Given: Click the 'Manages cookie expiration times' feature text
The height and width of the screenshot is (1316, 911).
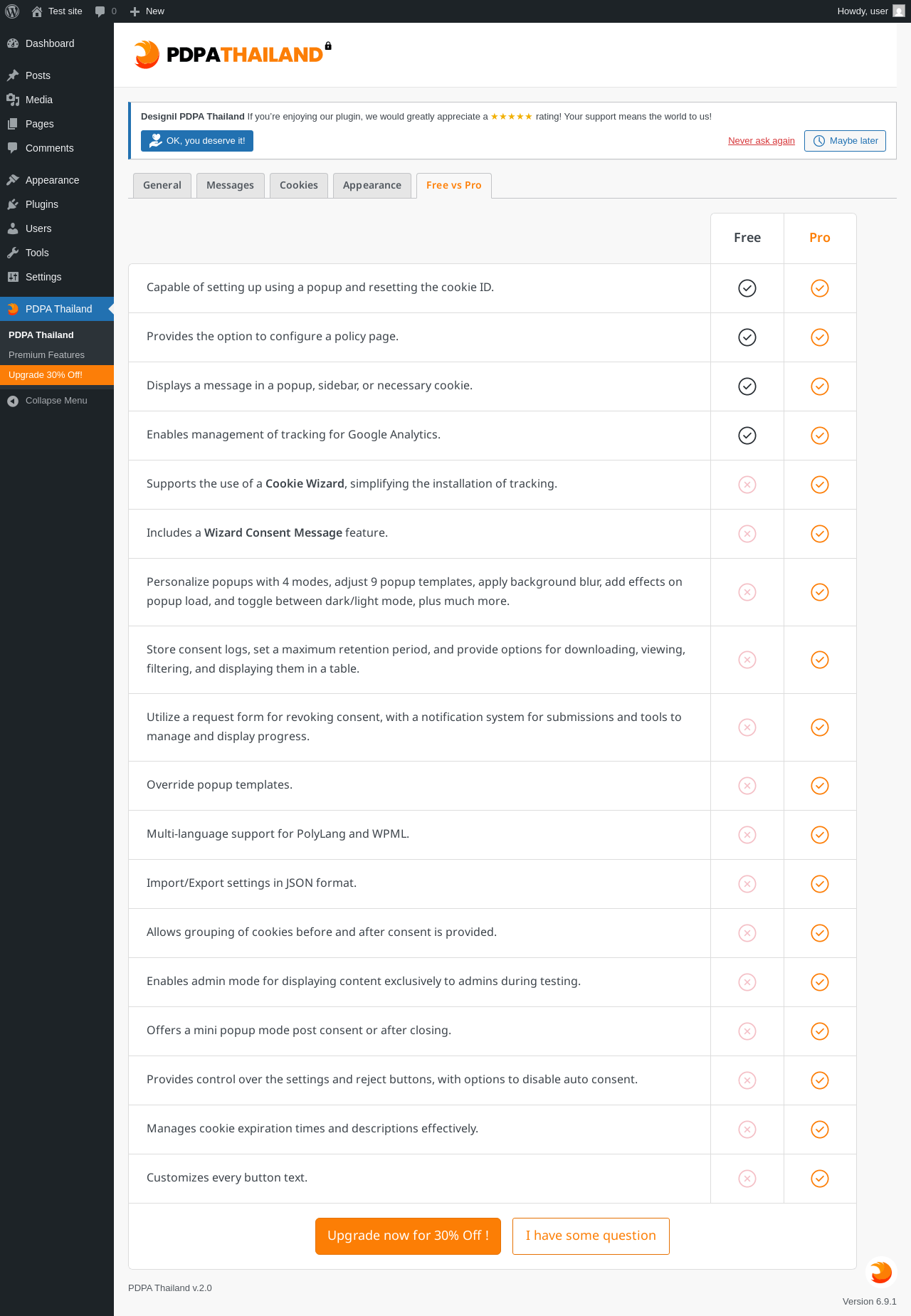Looking at the screenshot, I should [x=312, y=1129].
